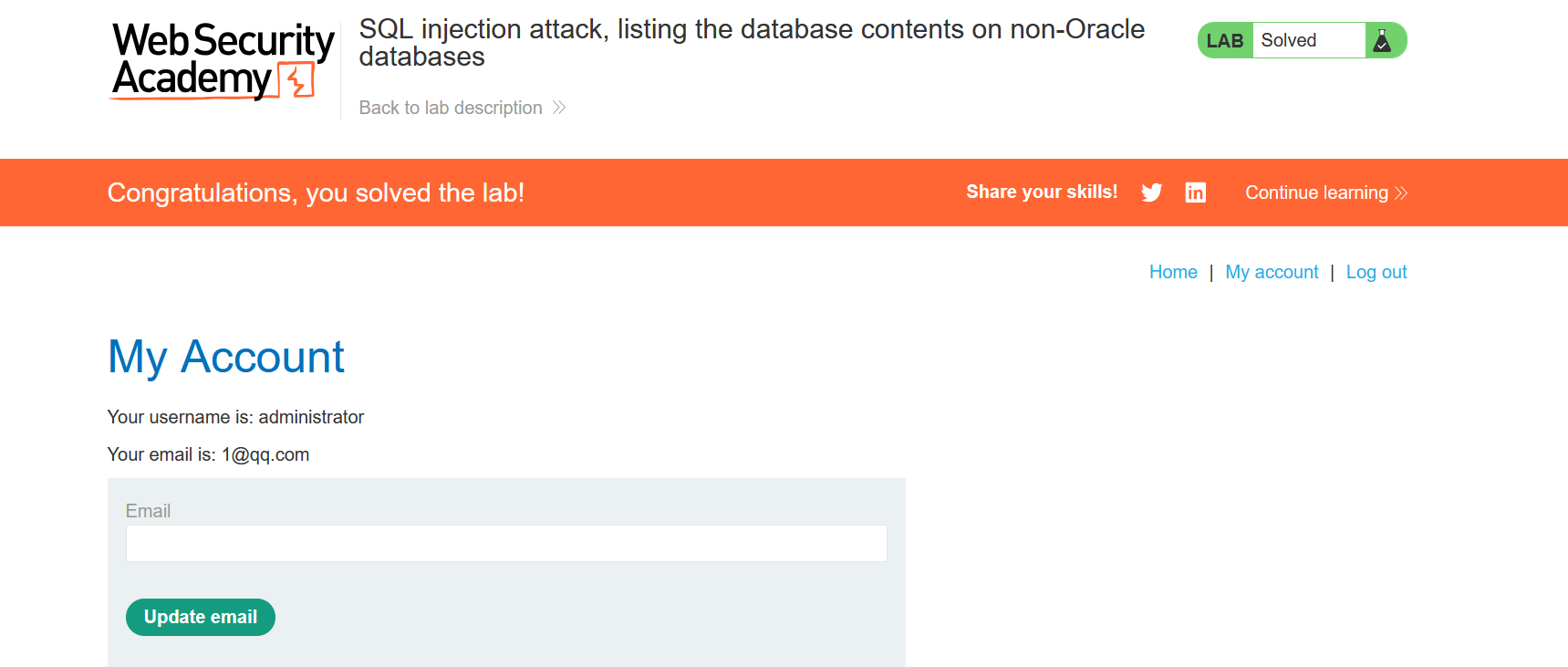The width and height of the screenshot is (1568, 667).
Task: Click the Share your skills text
Action: 1042,193
